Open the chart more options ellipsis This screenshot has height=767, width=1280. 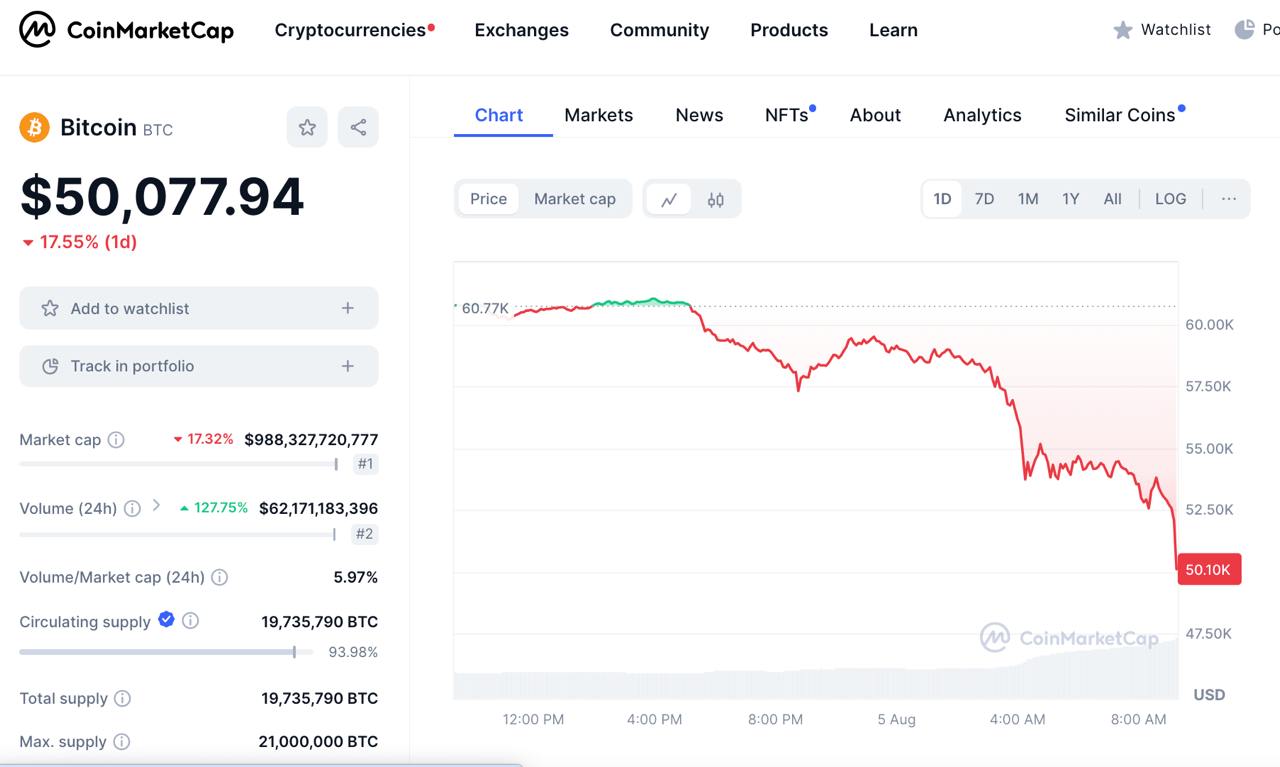tap(1229, 199)
